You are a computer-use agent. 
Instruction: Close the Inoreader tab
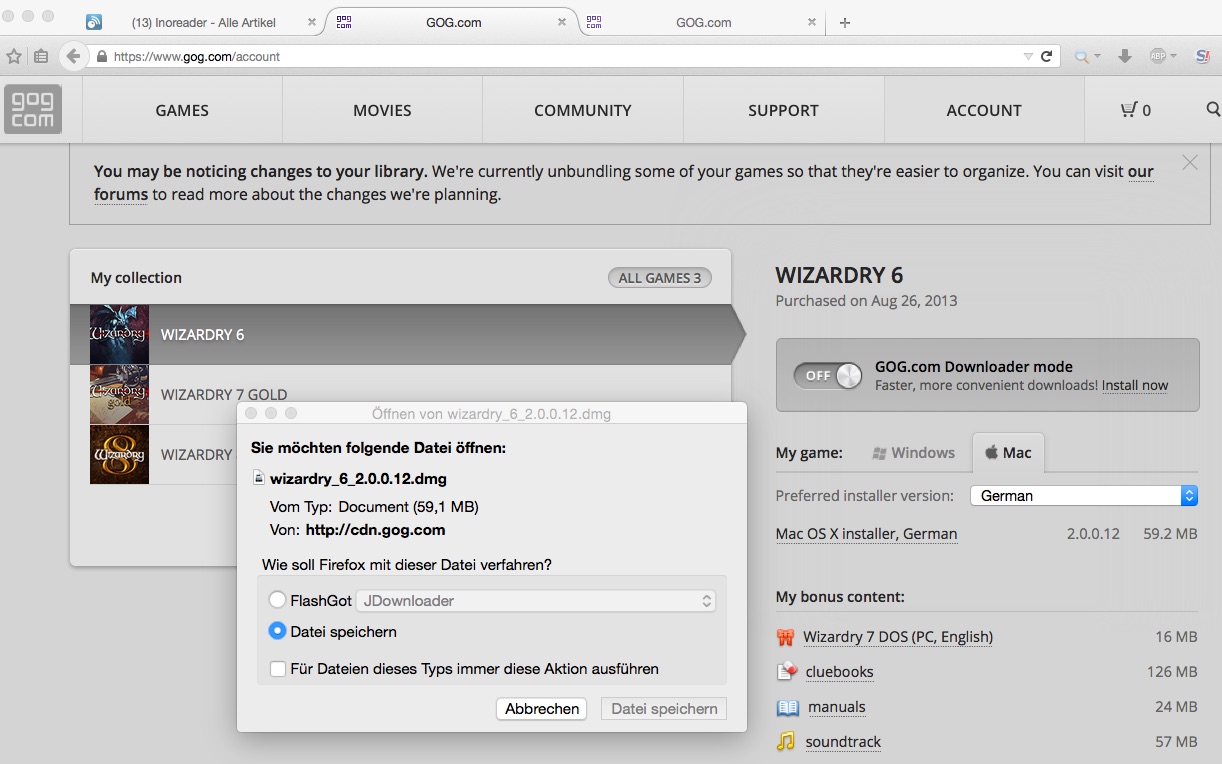tap(312, 22)
